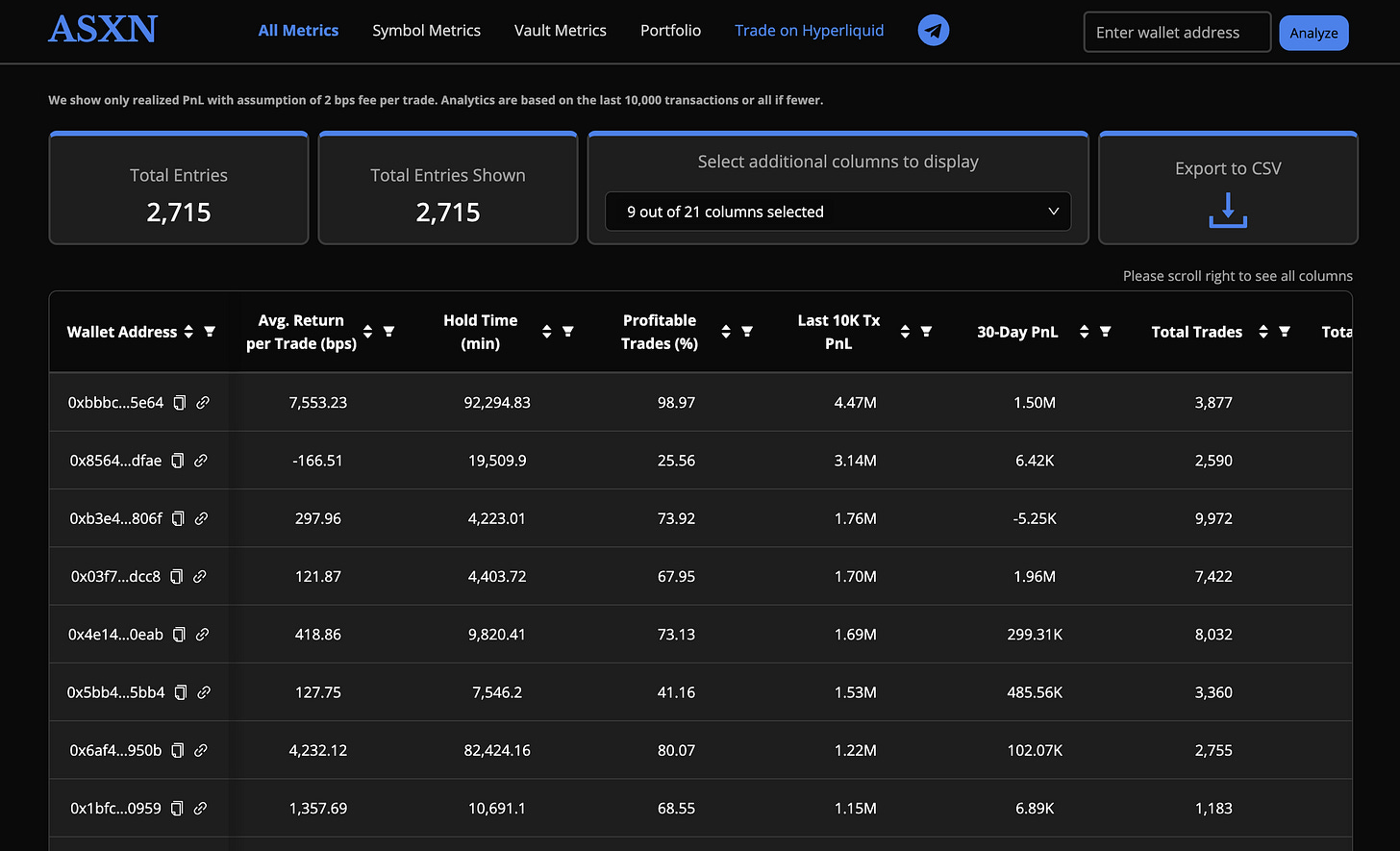Open Symbol Metrics tab
Screen dimensions: 1400x851
click(x=426, y=31)
